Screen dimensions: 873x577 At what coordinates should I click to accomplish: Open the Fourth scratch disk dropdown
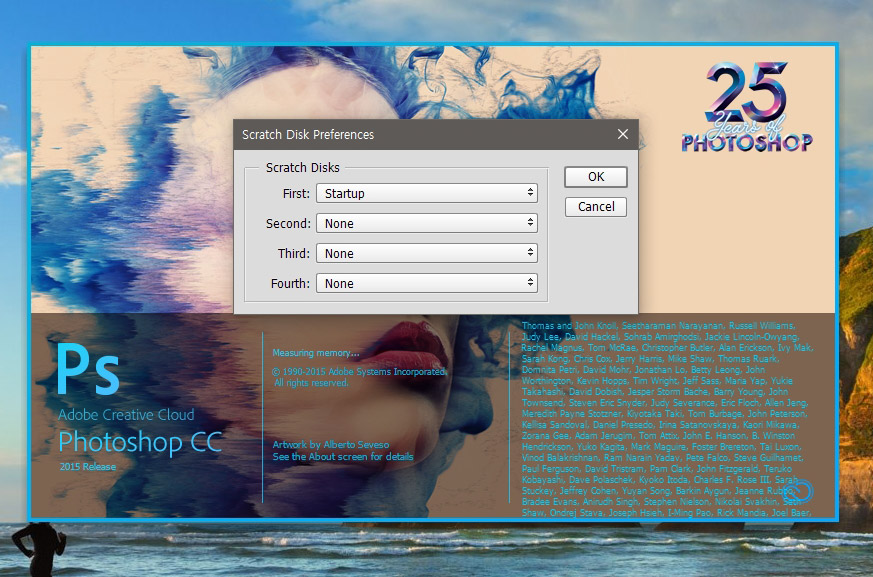(x=426, y=283)
